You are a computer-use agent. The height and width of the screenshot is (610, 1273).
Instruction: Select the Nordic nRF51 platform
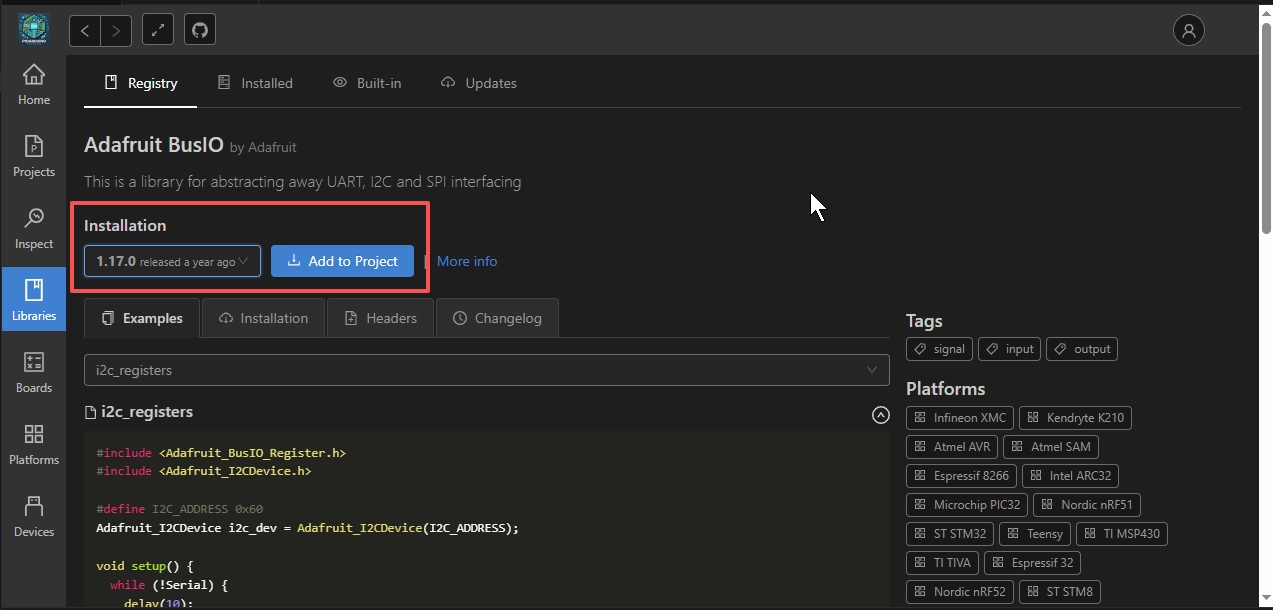tap(1087, 504)
